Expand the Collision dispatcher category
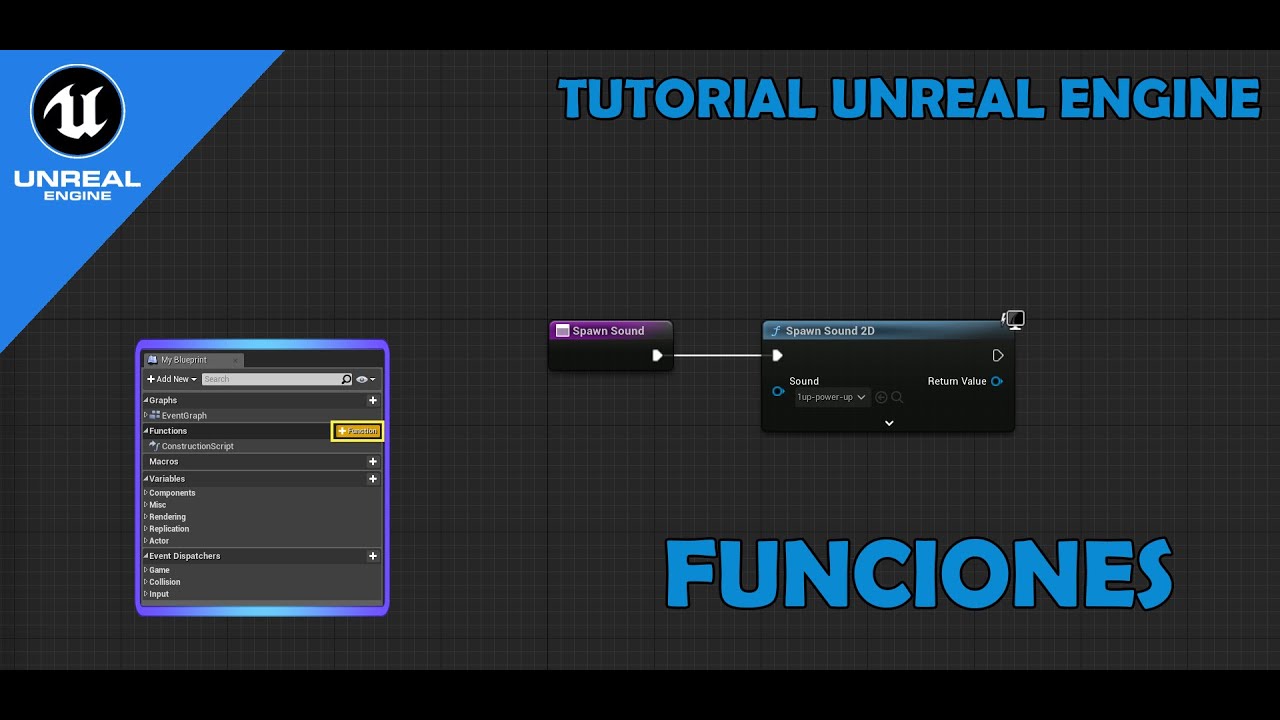The height and width of the screenshot is (720, 1280). tap(146, 582)
